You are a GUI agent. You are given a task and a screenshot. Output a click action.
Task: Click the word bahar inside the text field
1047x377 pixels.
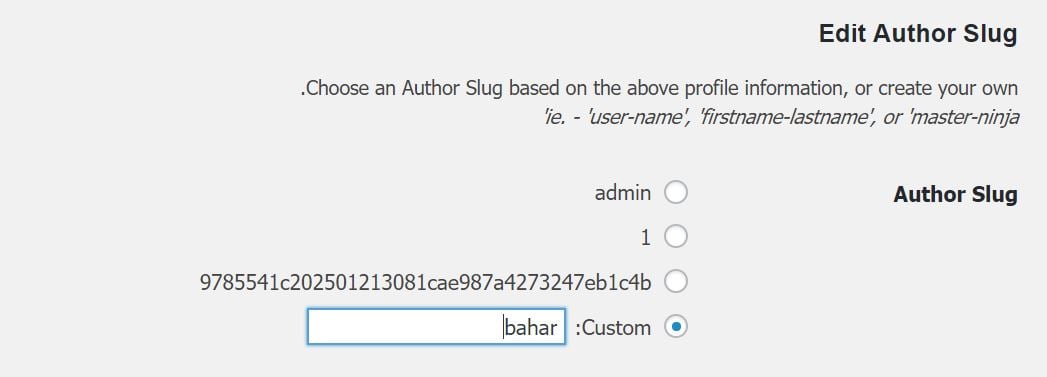tap(531, 328)
